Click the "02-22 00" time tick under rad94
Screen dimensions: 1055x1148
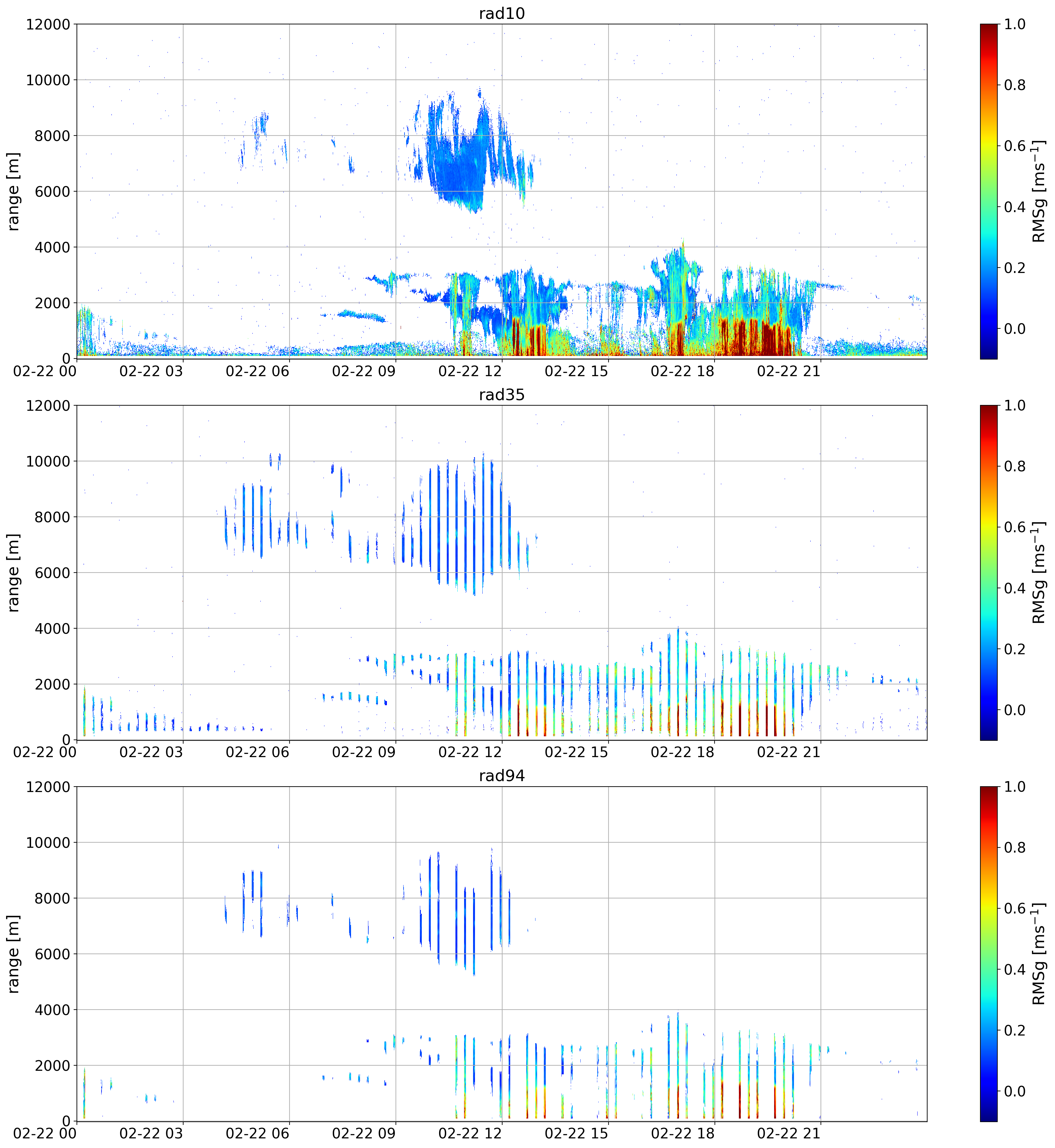coord(45,1134)
